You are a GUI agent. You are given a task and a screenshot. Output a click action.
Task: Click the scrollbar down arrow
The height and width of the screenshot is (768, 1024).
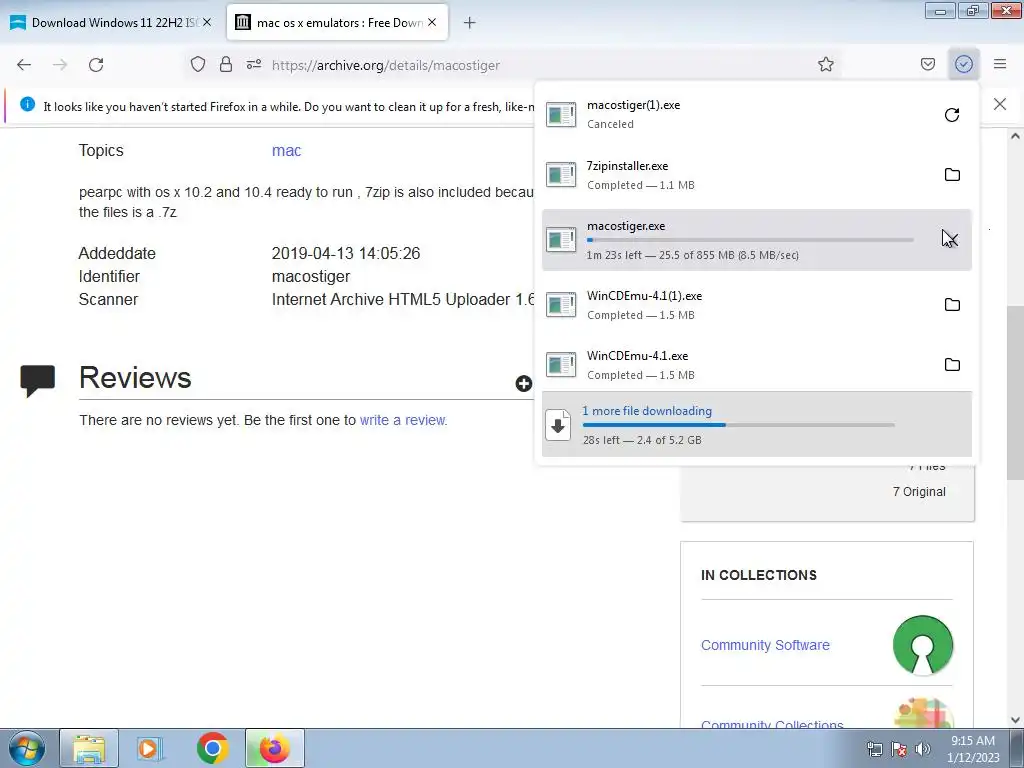coord(1015,720)
